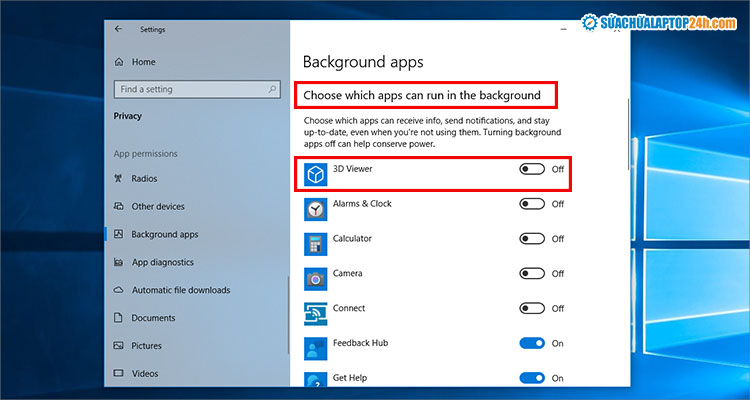Click the Pictures sidebar icon
Image resolution: width=750 pixels, height=400 pixels.
(119, 345)
